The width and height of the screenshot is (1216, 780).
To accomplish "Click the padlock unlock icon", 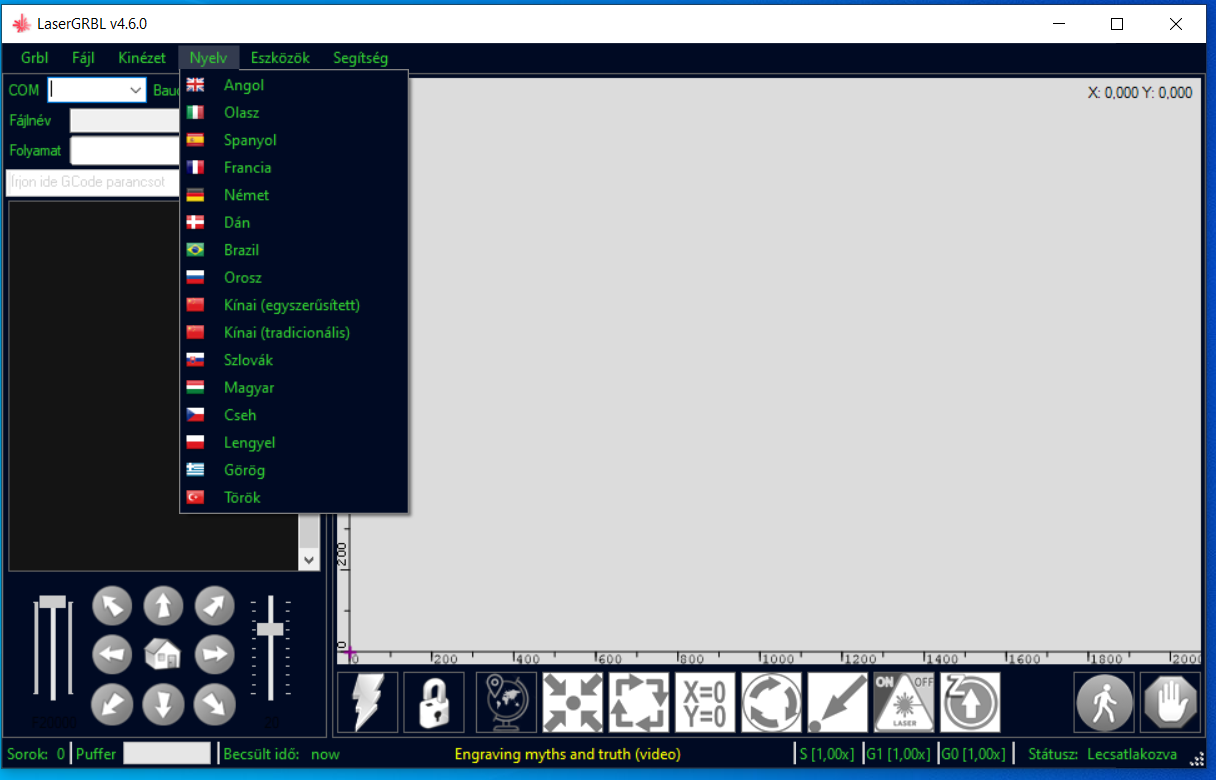I will point(434,702).
